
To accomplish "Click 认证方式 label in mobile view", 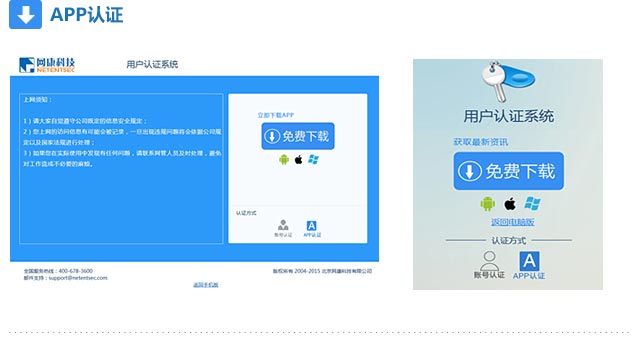I will pos(509,241).
